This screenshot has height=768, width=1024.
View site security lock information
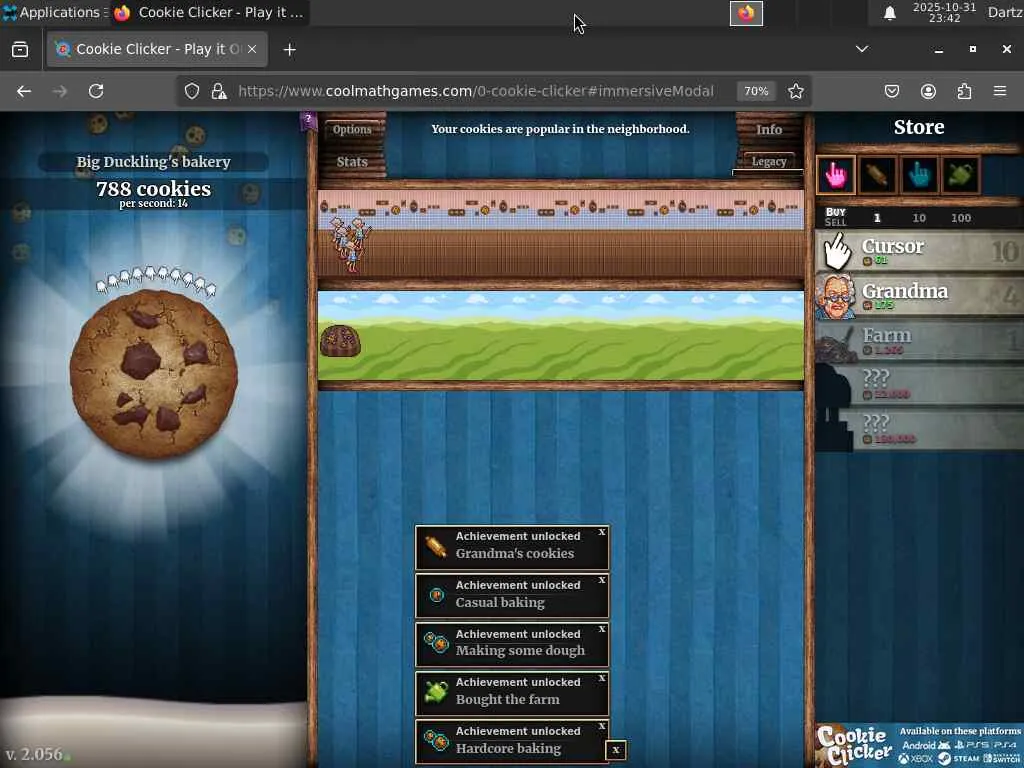(219, 91)
